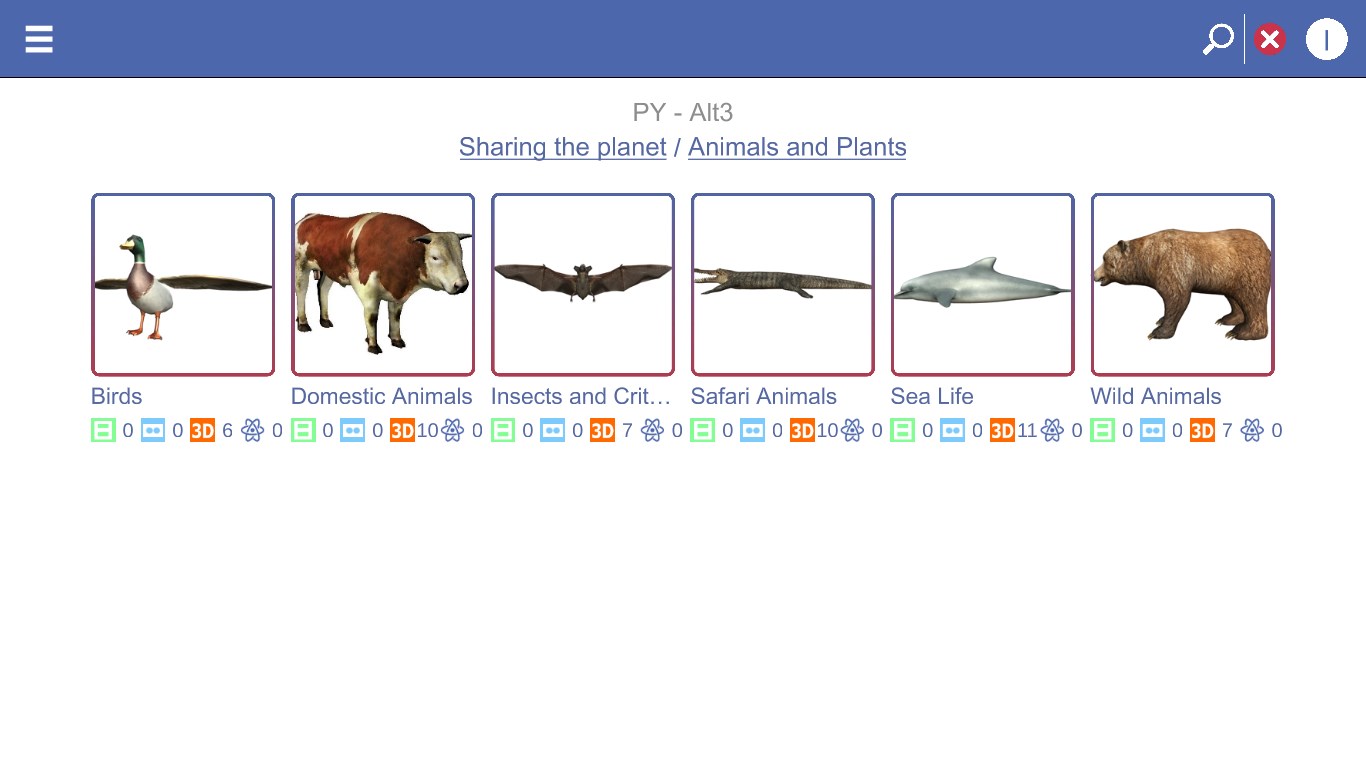Follow the Sharing the planet breadcrumb link
Image resolution: width=1366 pixels, height=768 pixels.
562,147
